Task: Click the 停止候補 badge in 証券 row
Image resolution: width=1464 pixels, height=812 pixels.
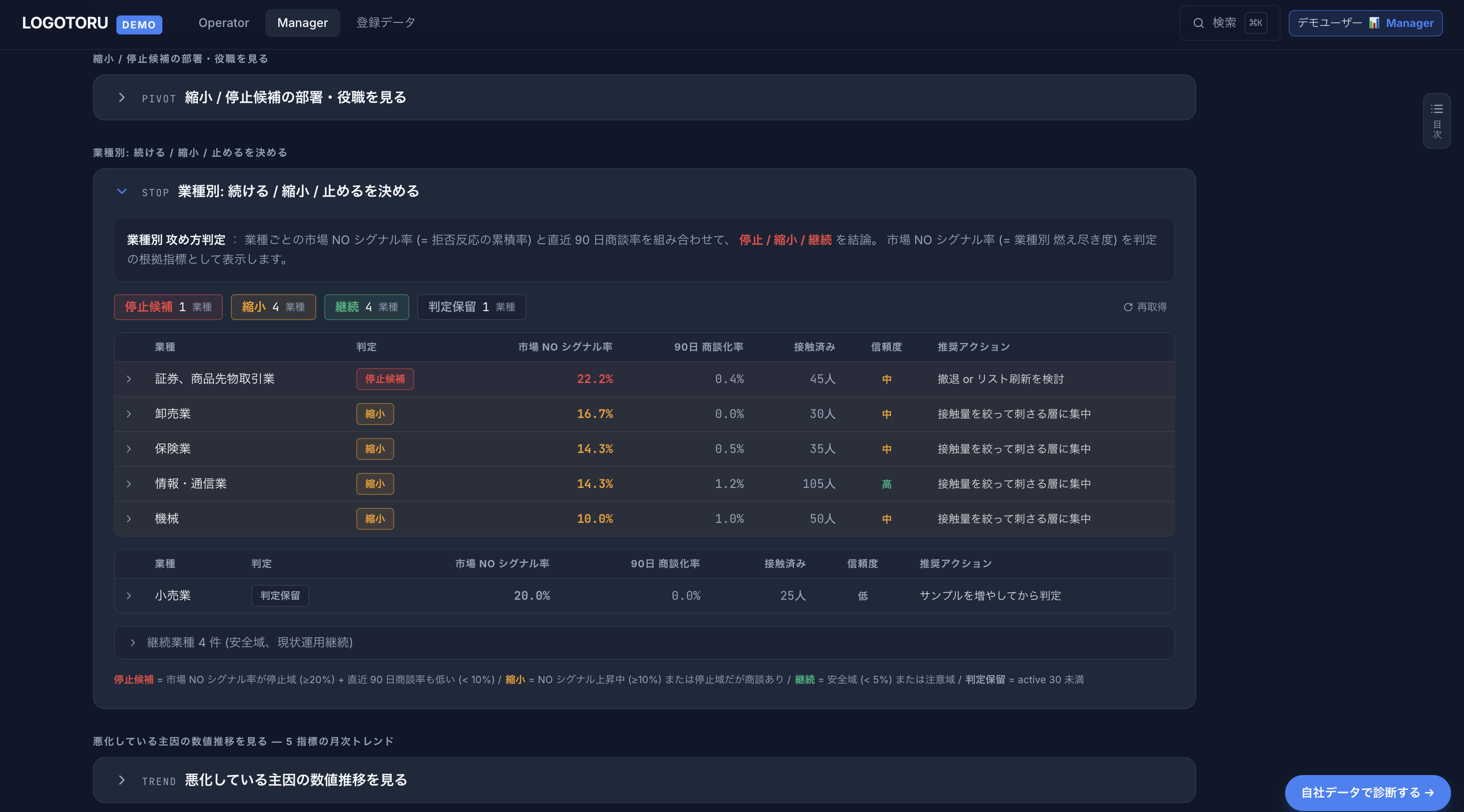Action: click(x=385, y=379)
